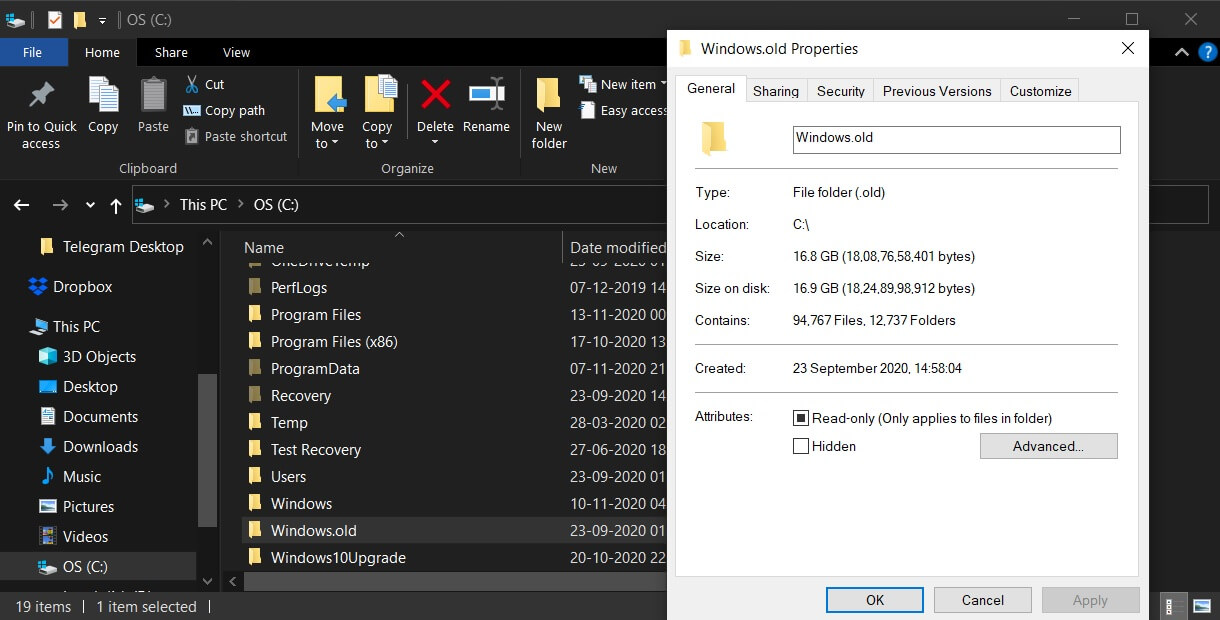Open the Sharing properties tab

tap(776, 91)
